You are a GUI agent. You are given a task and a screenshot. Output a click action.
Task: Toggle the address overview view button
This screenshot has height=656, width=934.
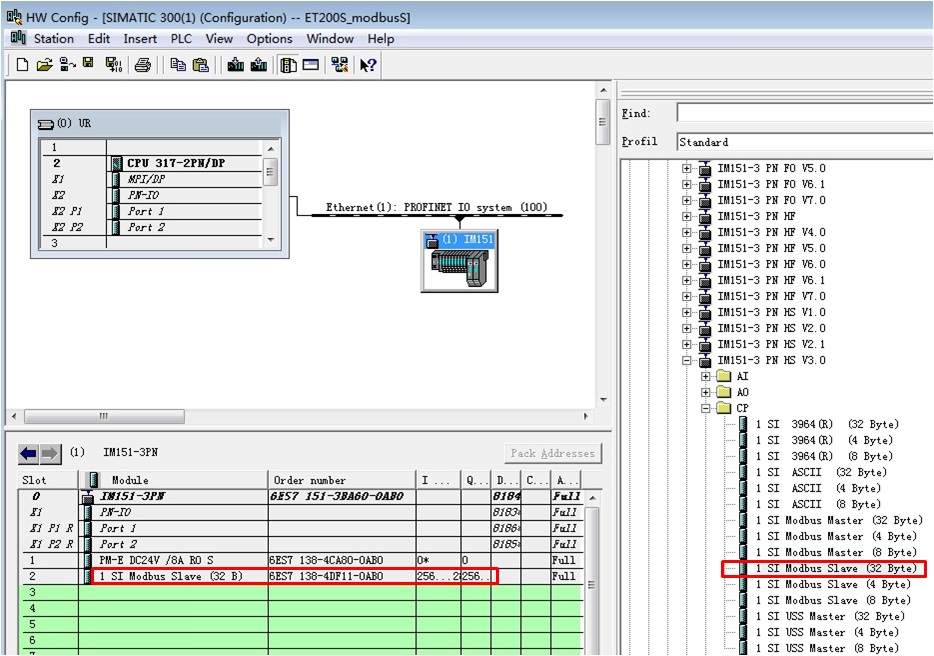point(311,65)
